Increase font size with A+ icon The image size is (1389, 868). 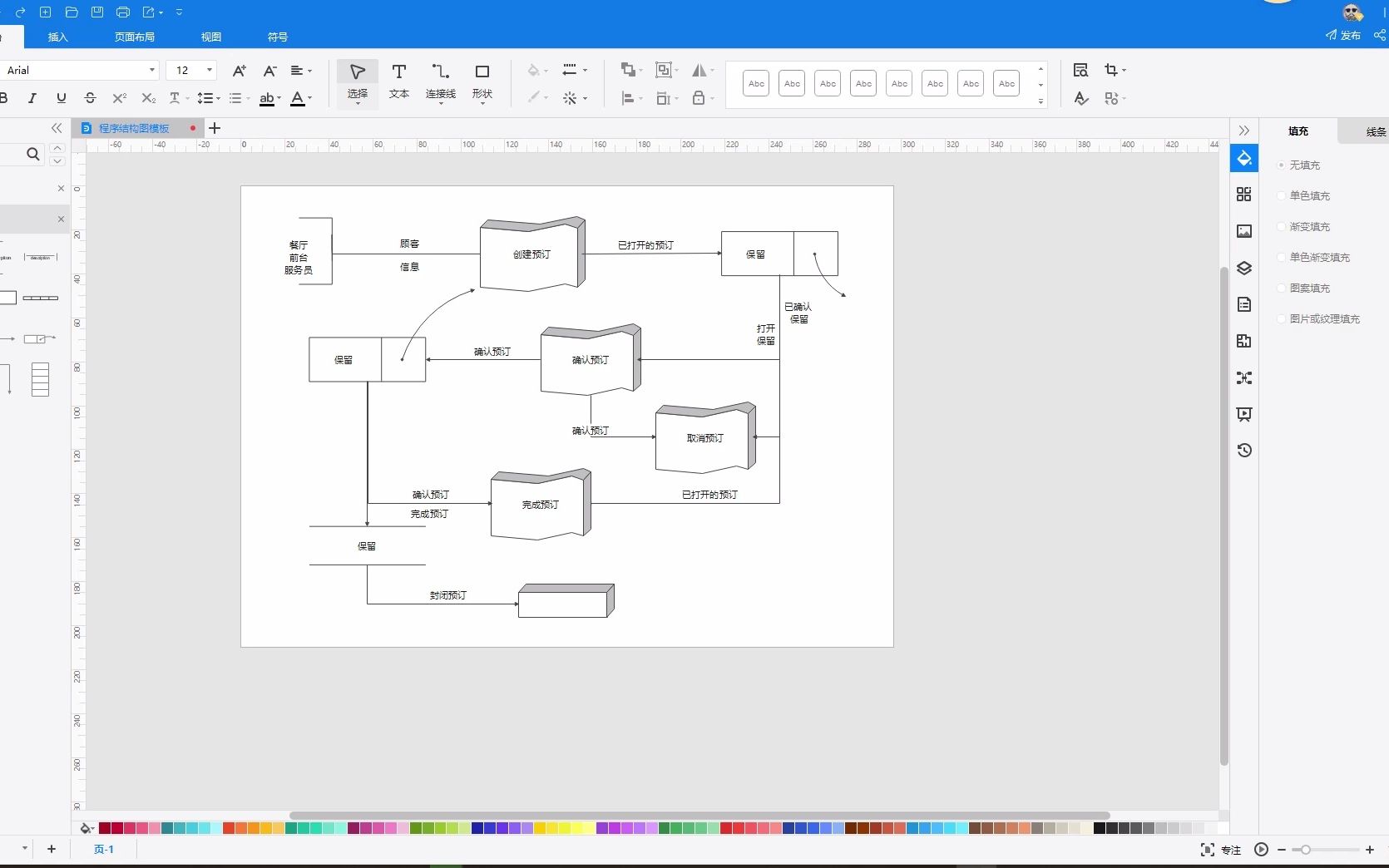240,71
